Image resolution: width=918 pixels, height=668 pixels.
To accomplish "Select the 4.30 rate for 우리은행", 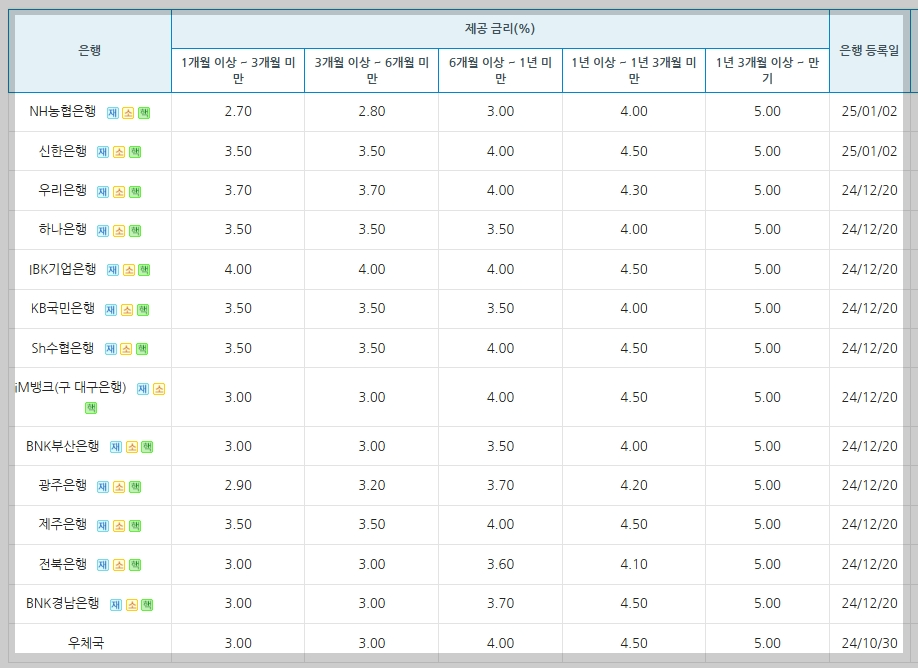I will tap(634, 190).
